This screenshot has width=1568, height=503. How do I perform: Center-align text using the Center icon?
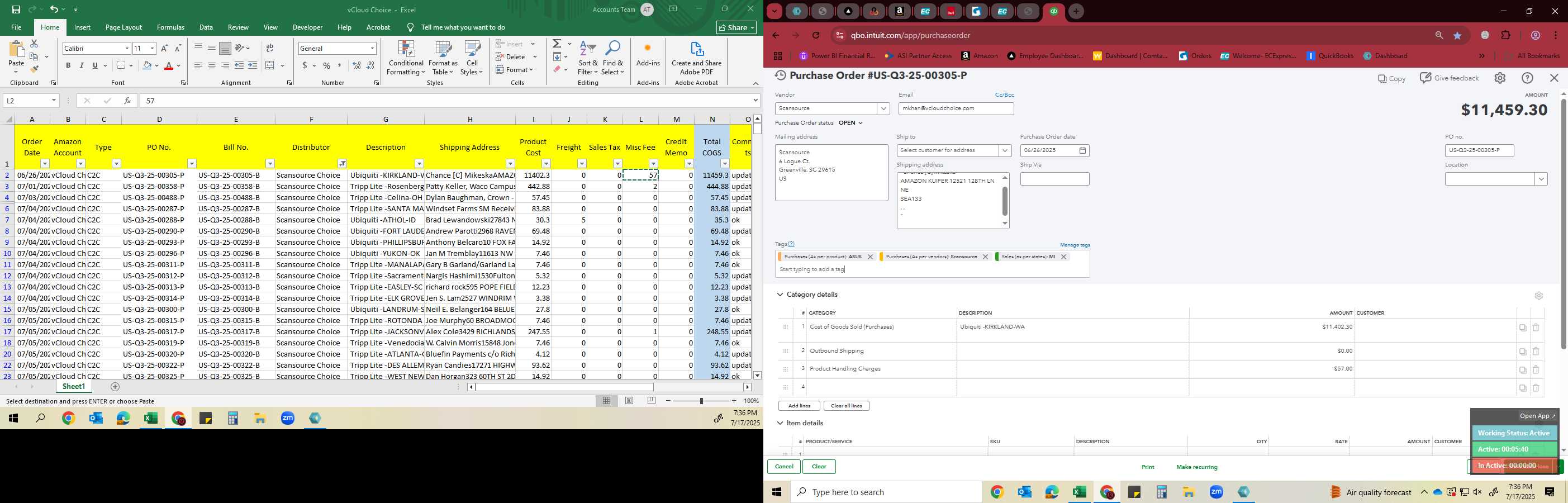[211, 65]
